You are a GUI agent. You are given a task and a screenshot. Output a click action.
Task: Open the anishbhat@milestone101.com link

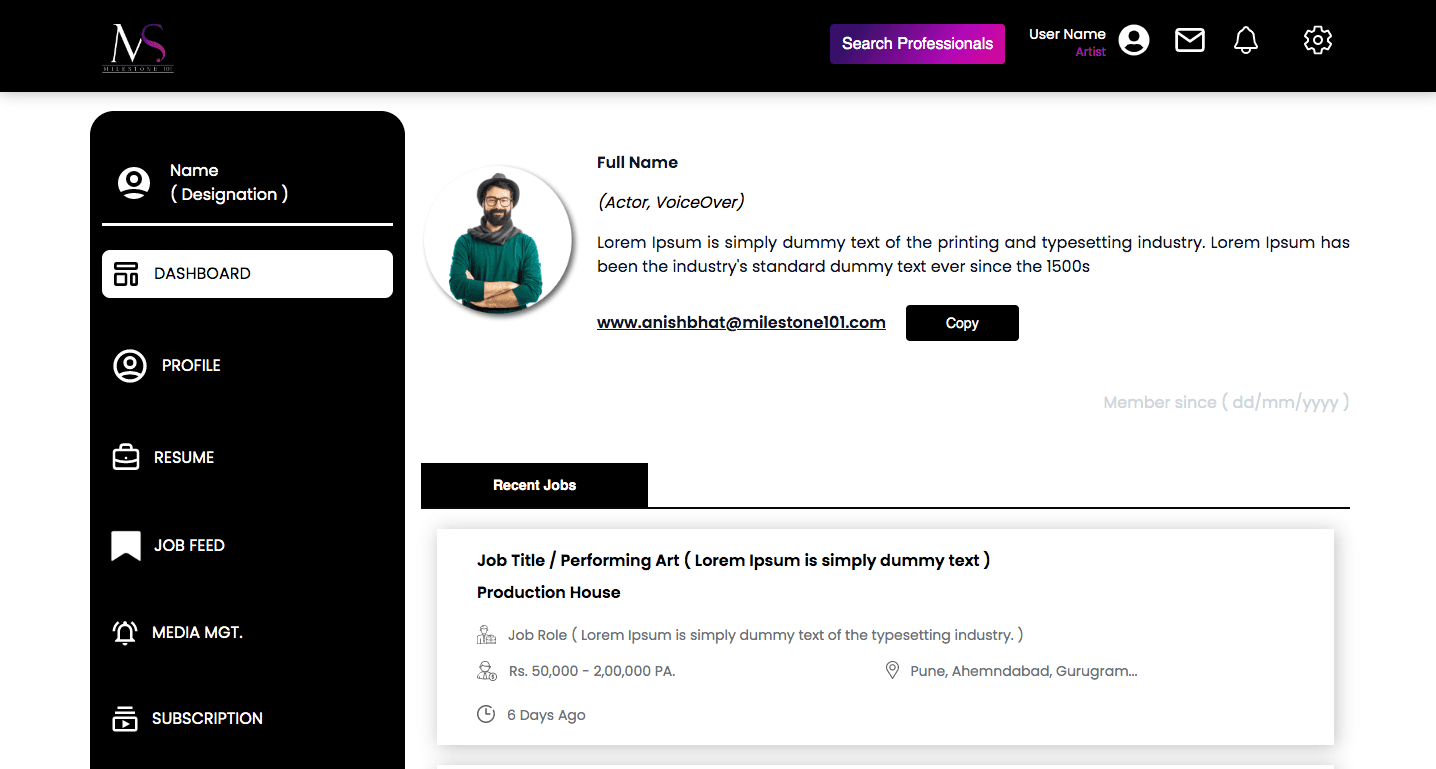pos(741,322)
